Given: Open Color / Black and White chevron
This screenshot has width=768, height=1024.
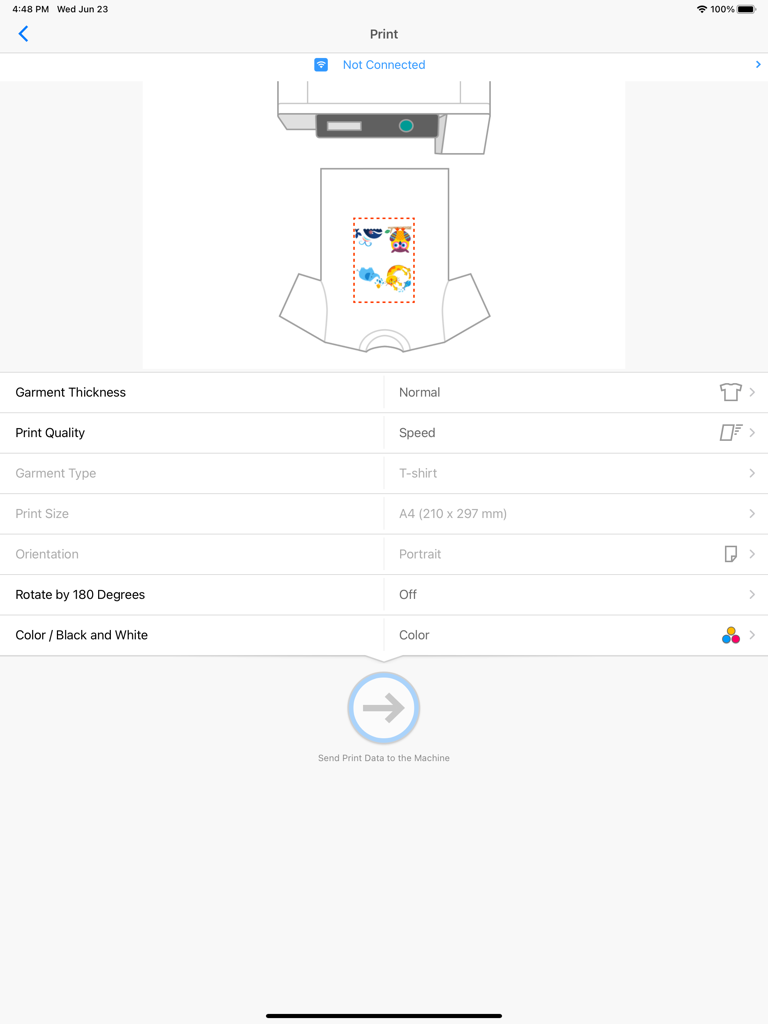Looking at the screenshot, I should click(x=752, y=635).
